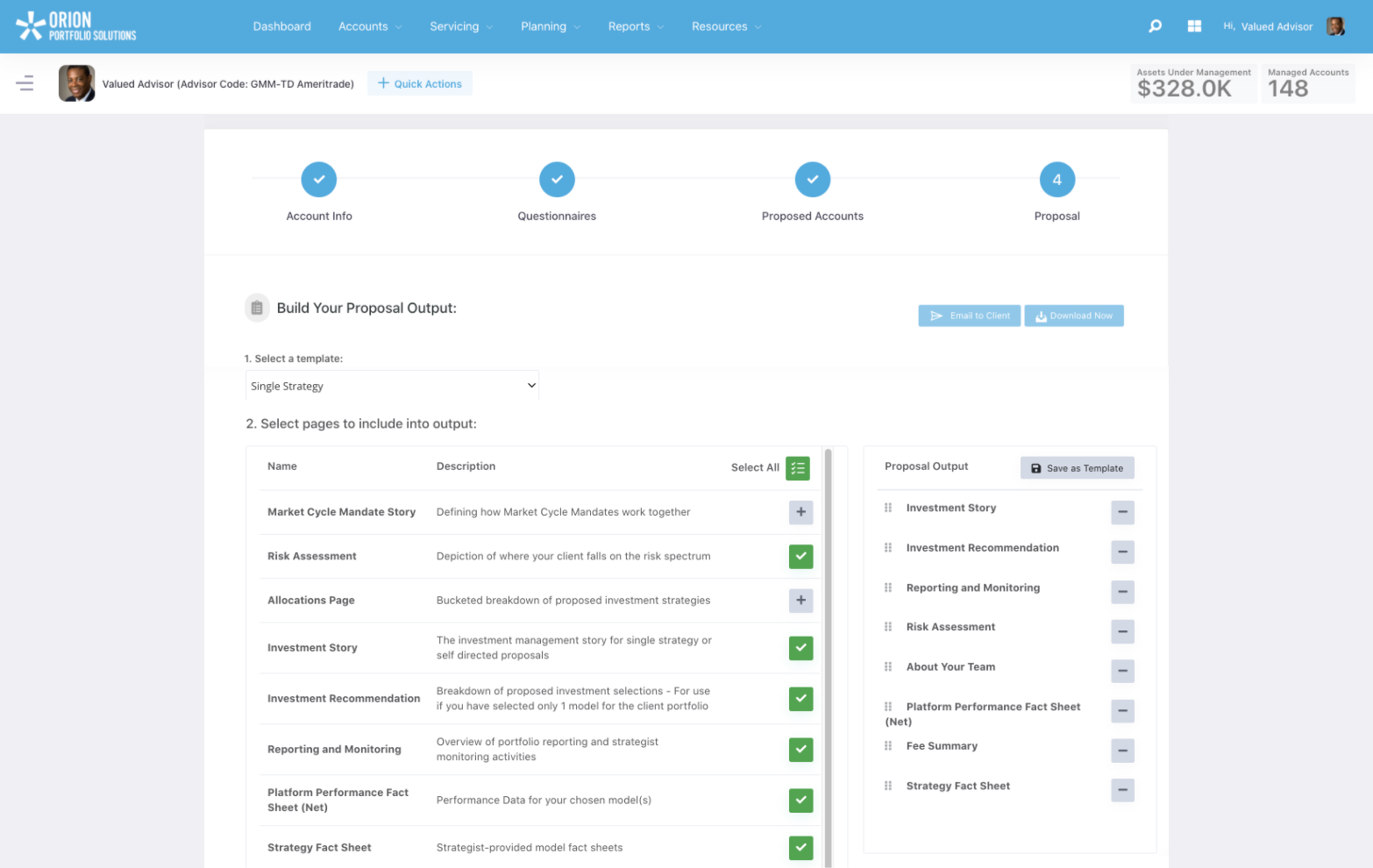Viewport: 1373px width, 868px height.
Task: Click the Select All checklist icon
Action: tap(797, 468)
